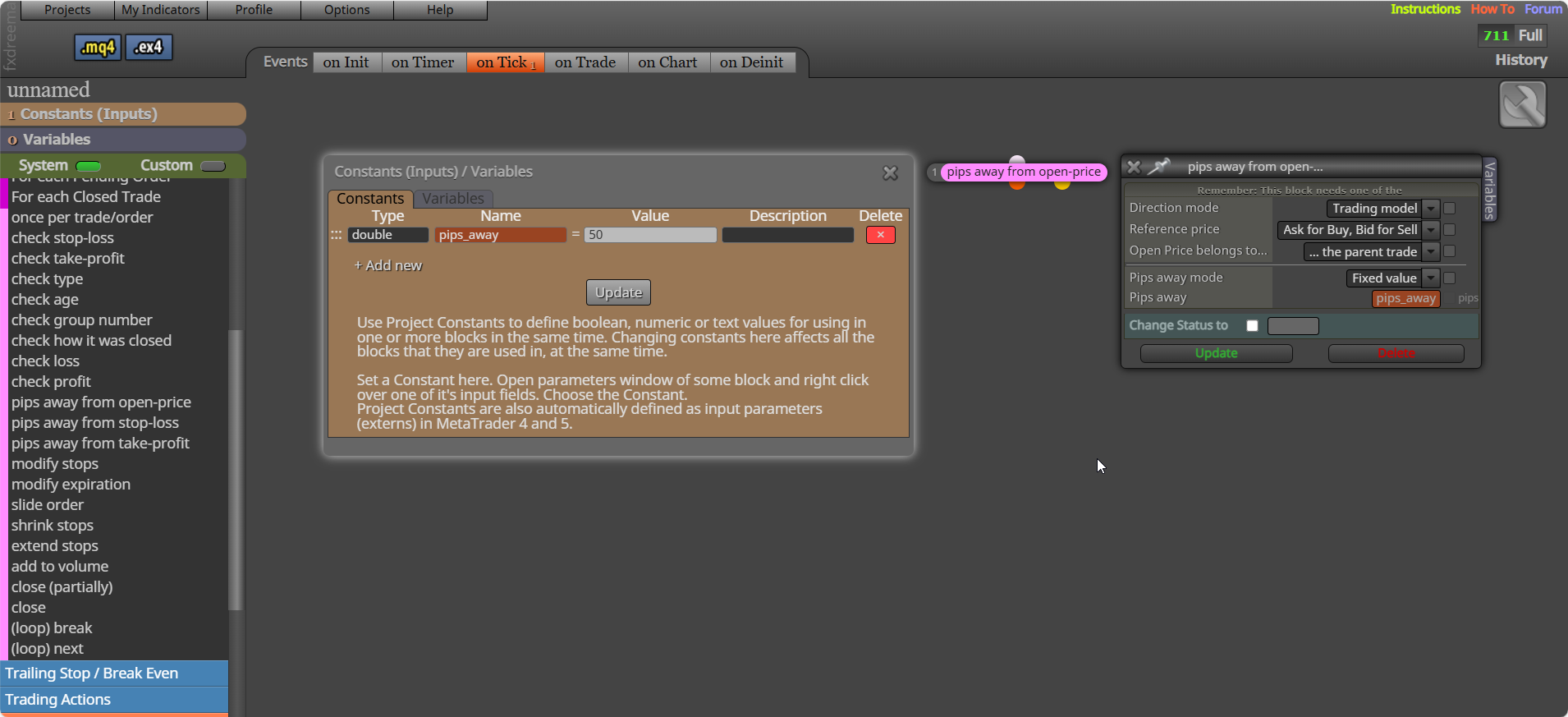The image size is (1568, 717).
Task: Select the check stop-loss block
Action: coord(62,238)
